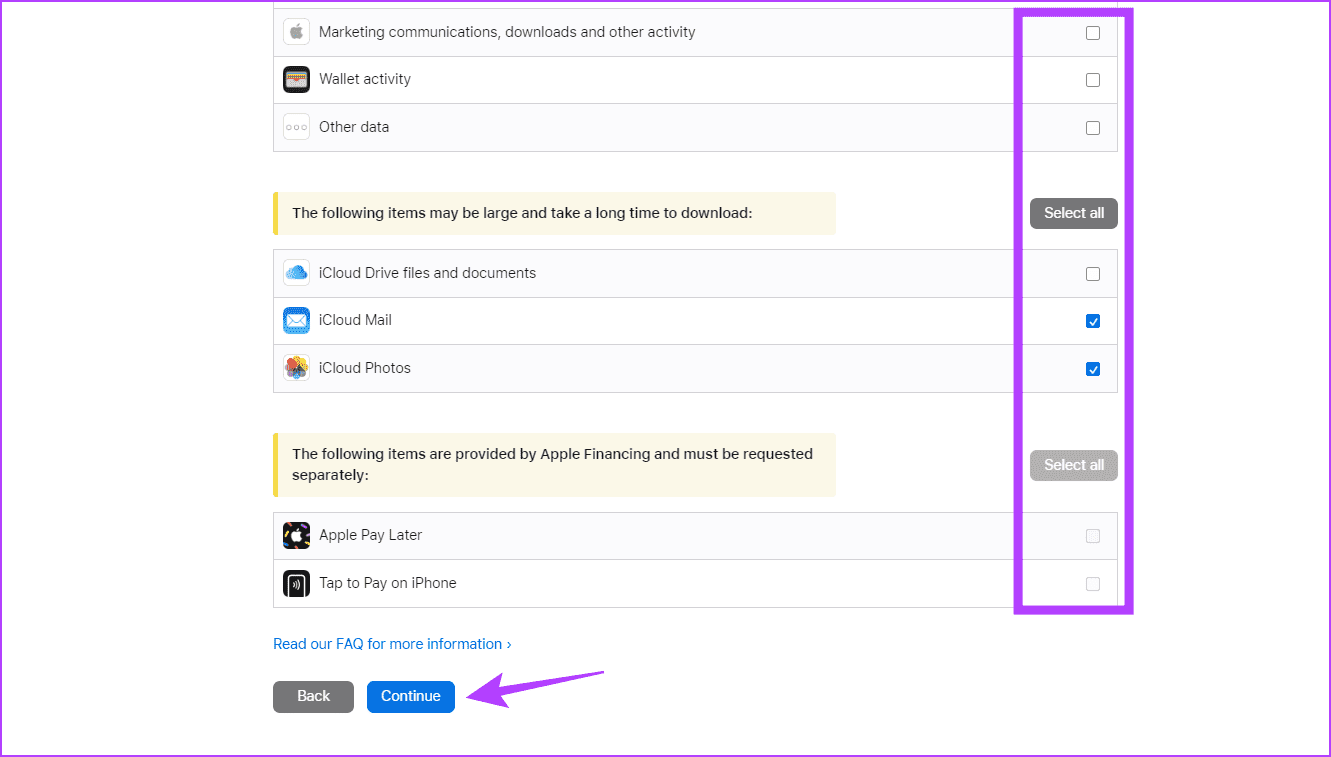Viewport: 1331px width, 757px height.
Task: Go back with the Back button
Action: click(x=313, y=697)
